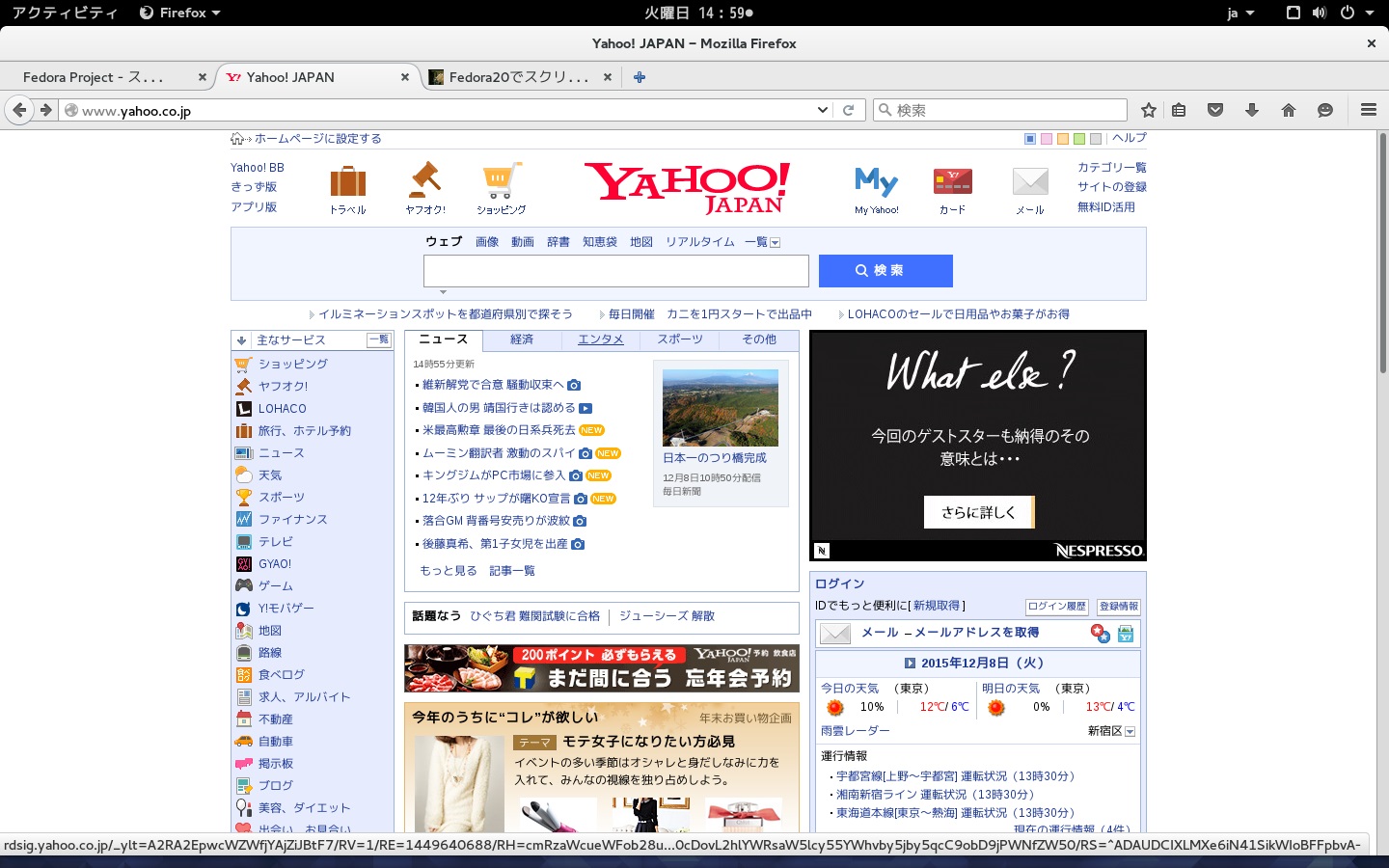Open the 新宿区 weather area dropdown
1389x868 pixels.
1130,732
